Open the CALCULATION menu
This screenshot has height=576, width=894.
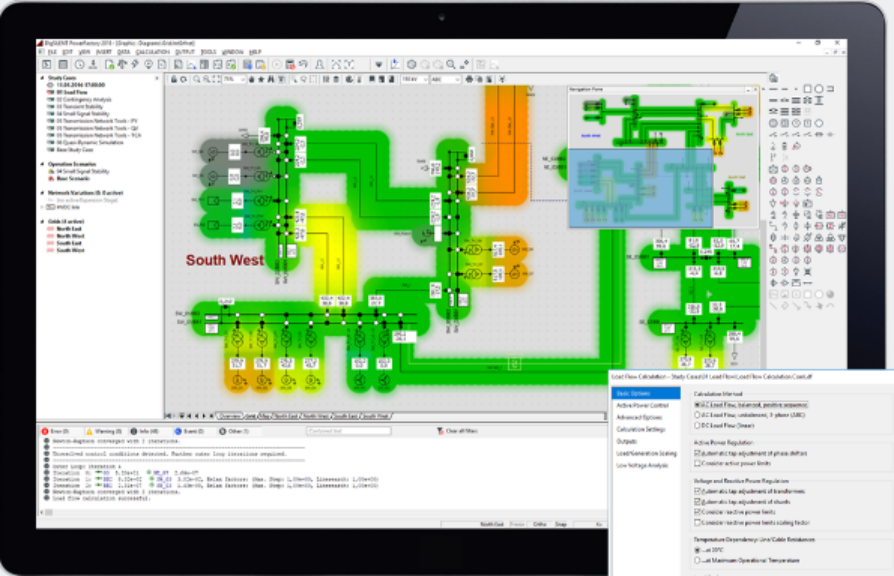click(x=152, y=51)
